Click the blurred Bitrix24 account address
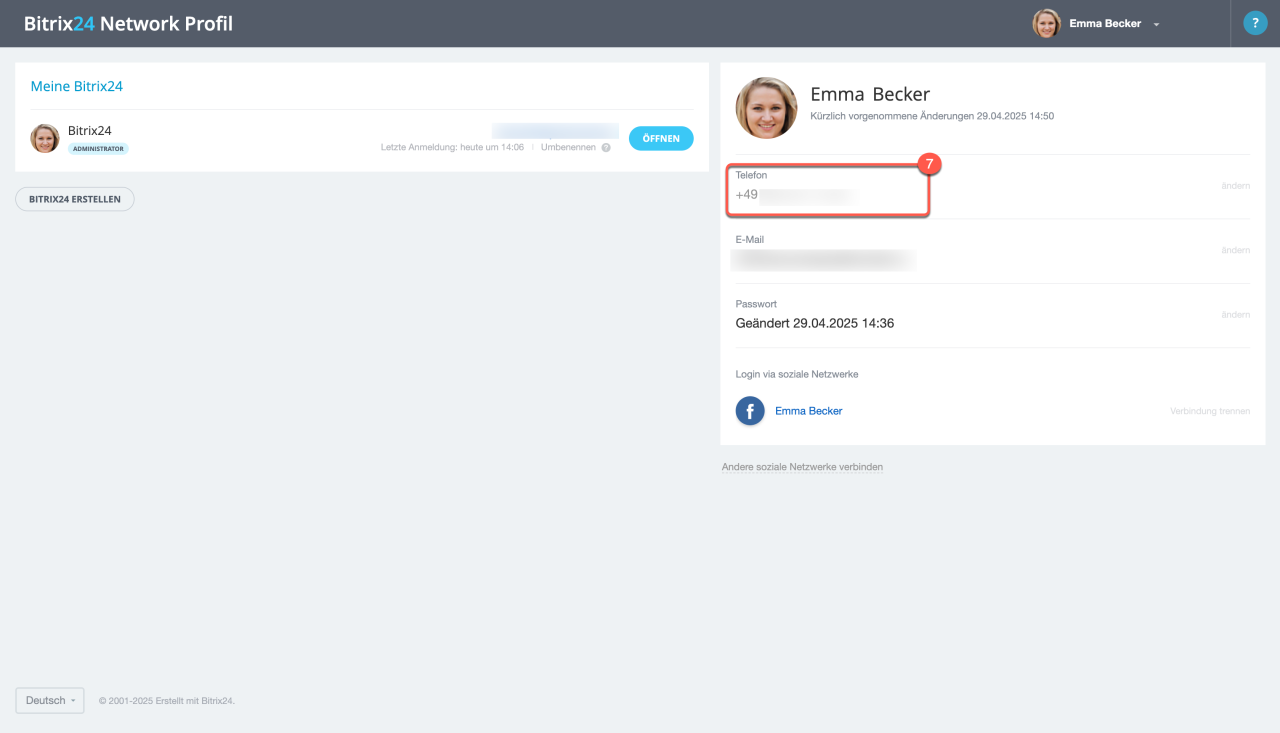This screenshot has width=1280, height=733. (555, 131)
